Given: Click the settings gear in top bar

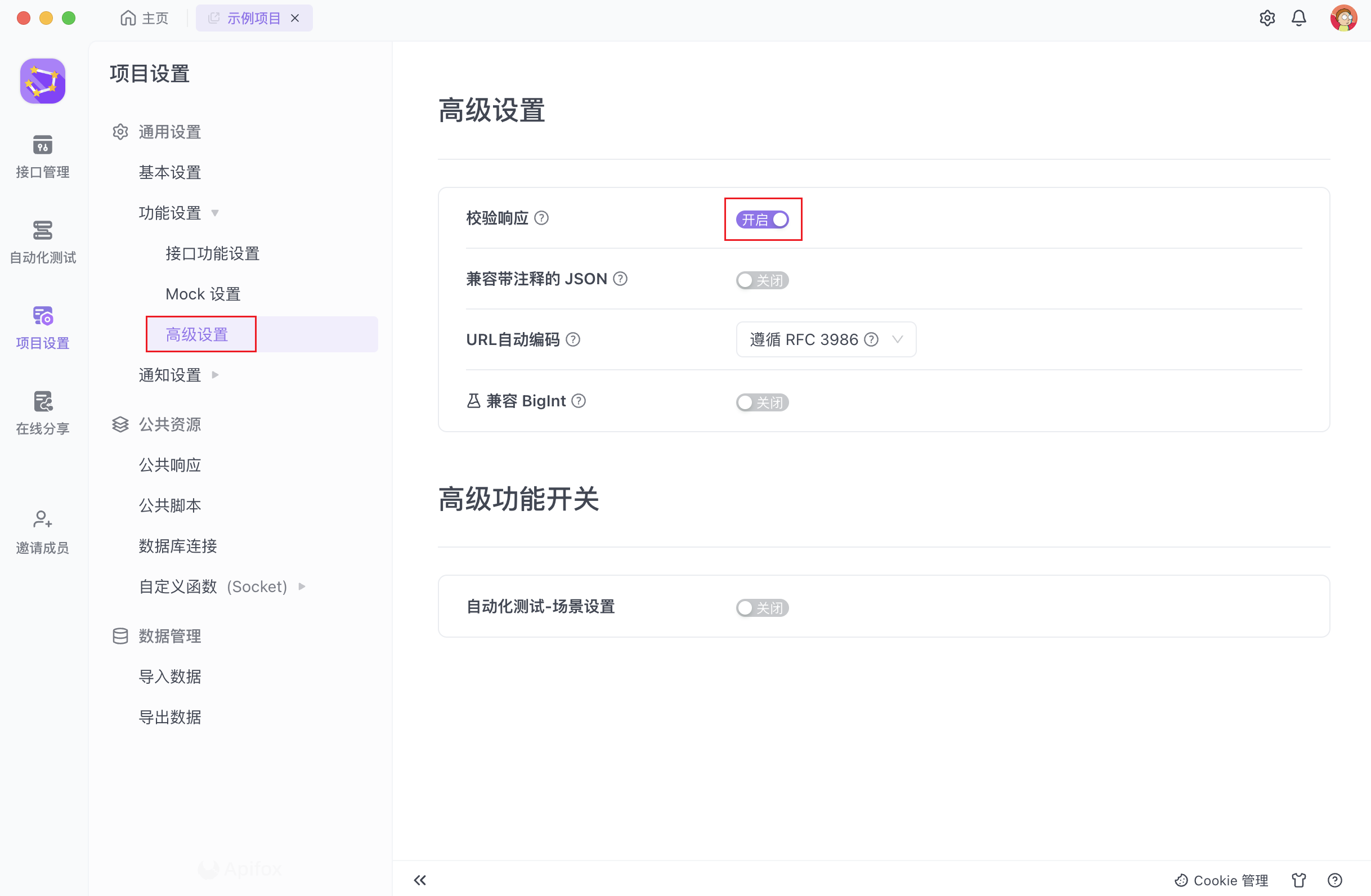Looking at the screenshot, I should (1267, 18).
